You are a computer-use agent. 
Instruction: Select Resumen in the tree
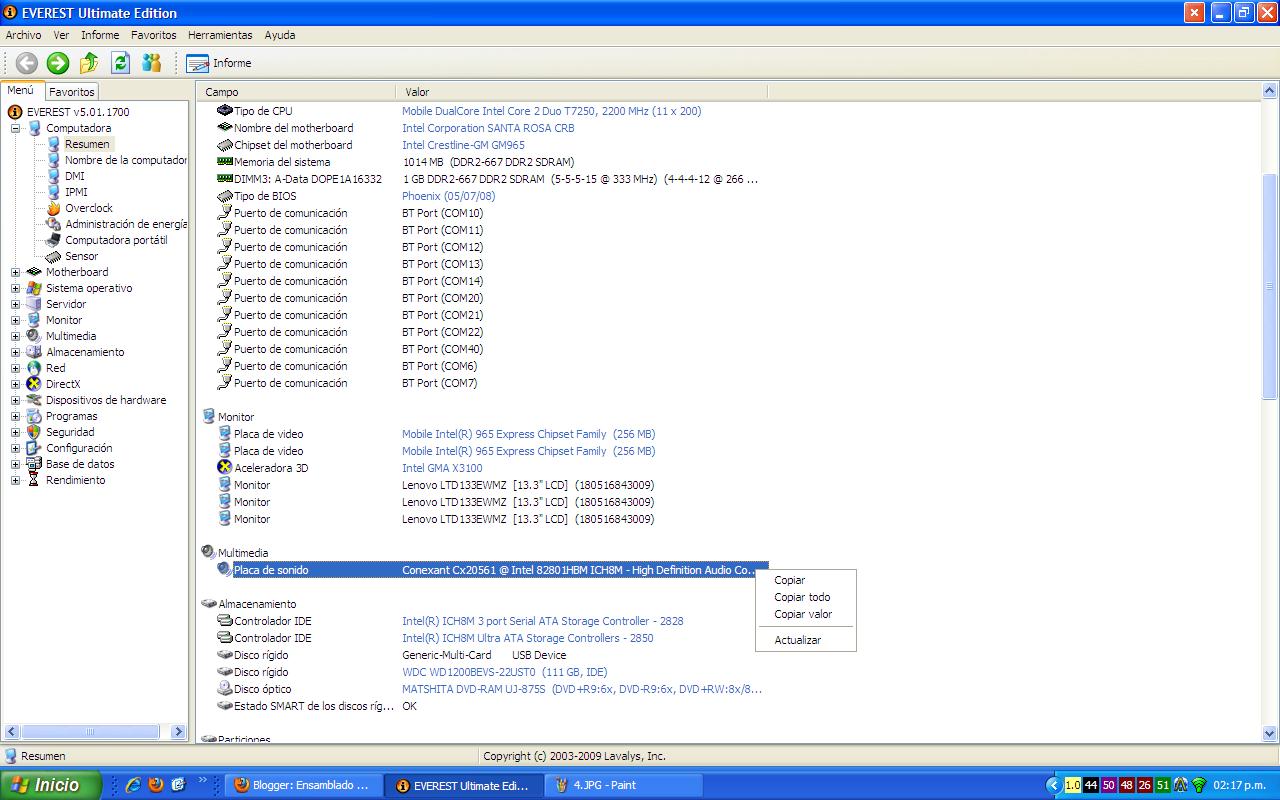[87, 144]
